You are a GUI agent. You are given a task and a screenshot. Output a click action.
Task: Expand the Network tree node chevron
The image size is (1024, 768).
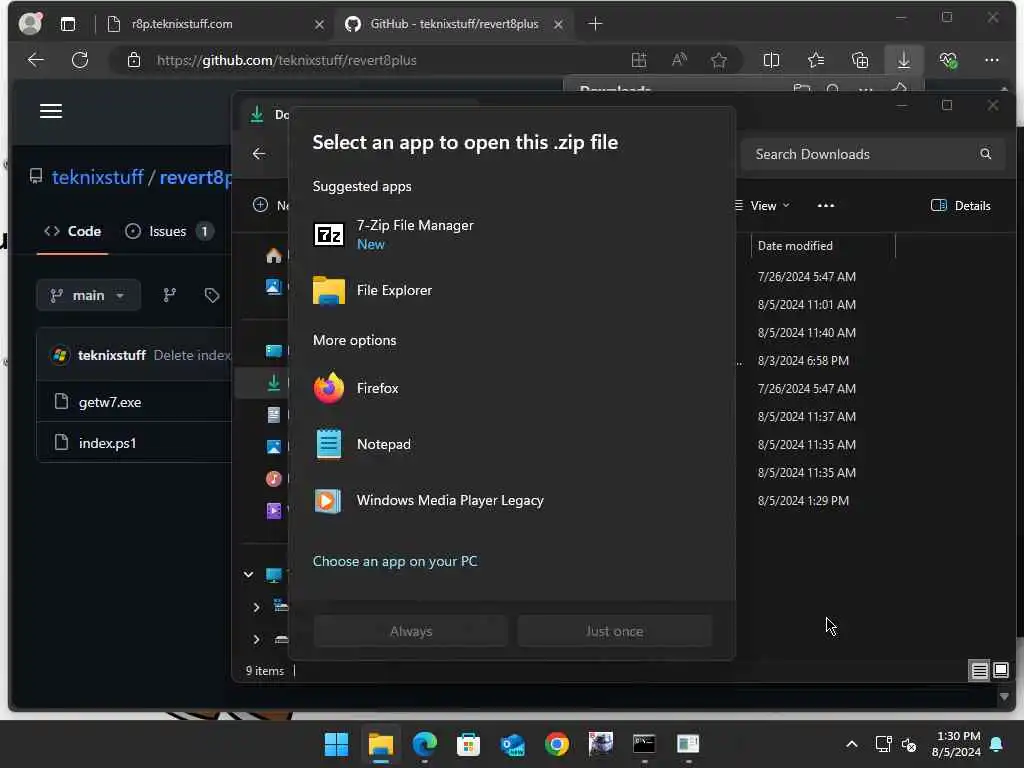pyautogui.click(x=256, y=607)
